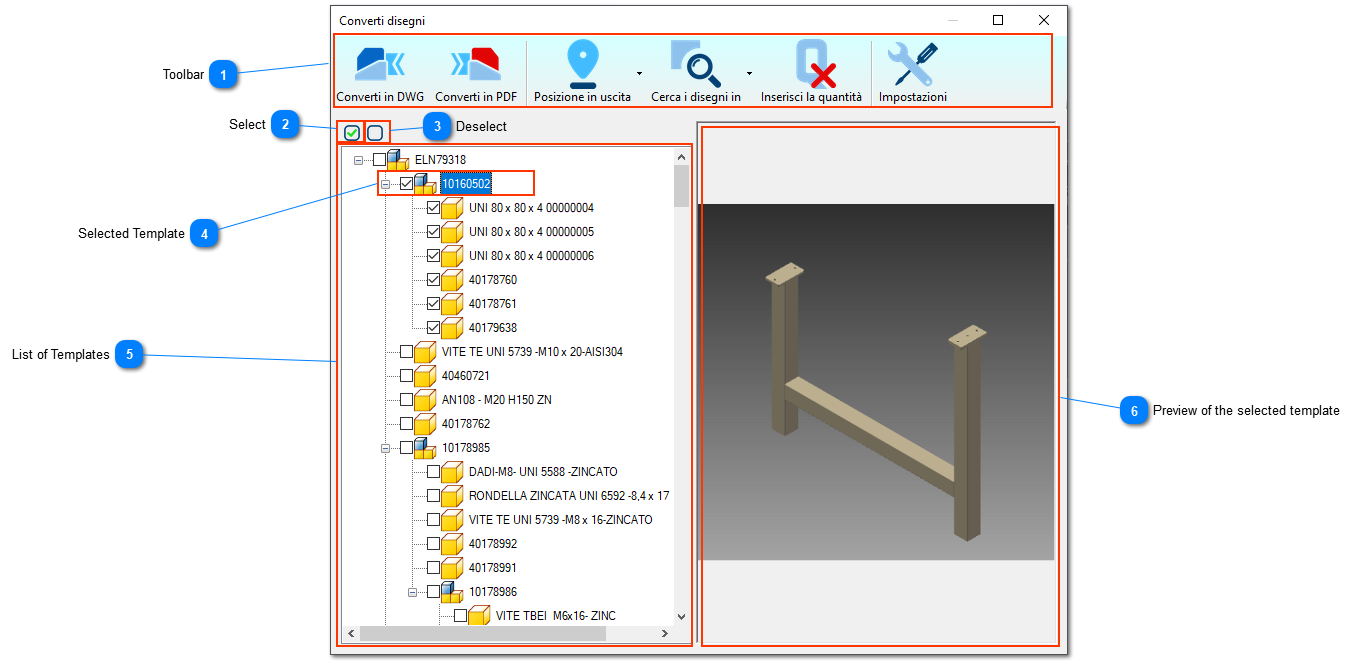Click horizontal scrollbar left arrow
1356x664 pixels.
pyautogui.click(x=351, y=634)
